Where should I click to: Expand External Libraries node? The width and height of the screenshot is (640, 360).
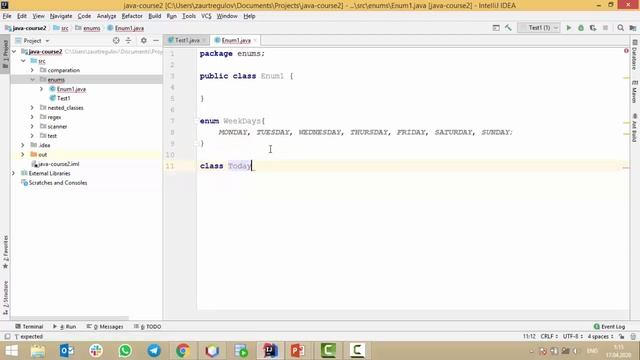(x=13, y=173)
